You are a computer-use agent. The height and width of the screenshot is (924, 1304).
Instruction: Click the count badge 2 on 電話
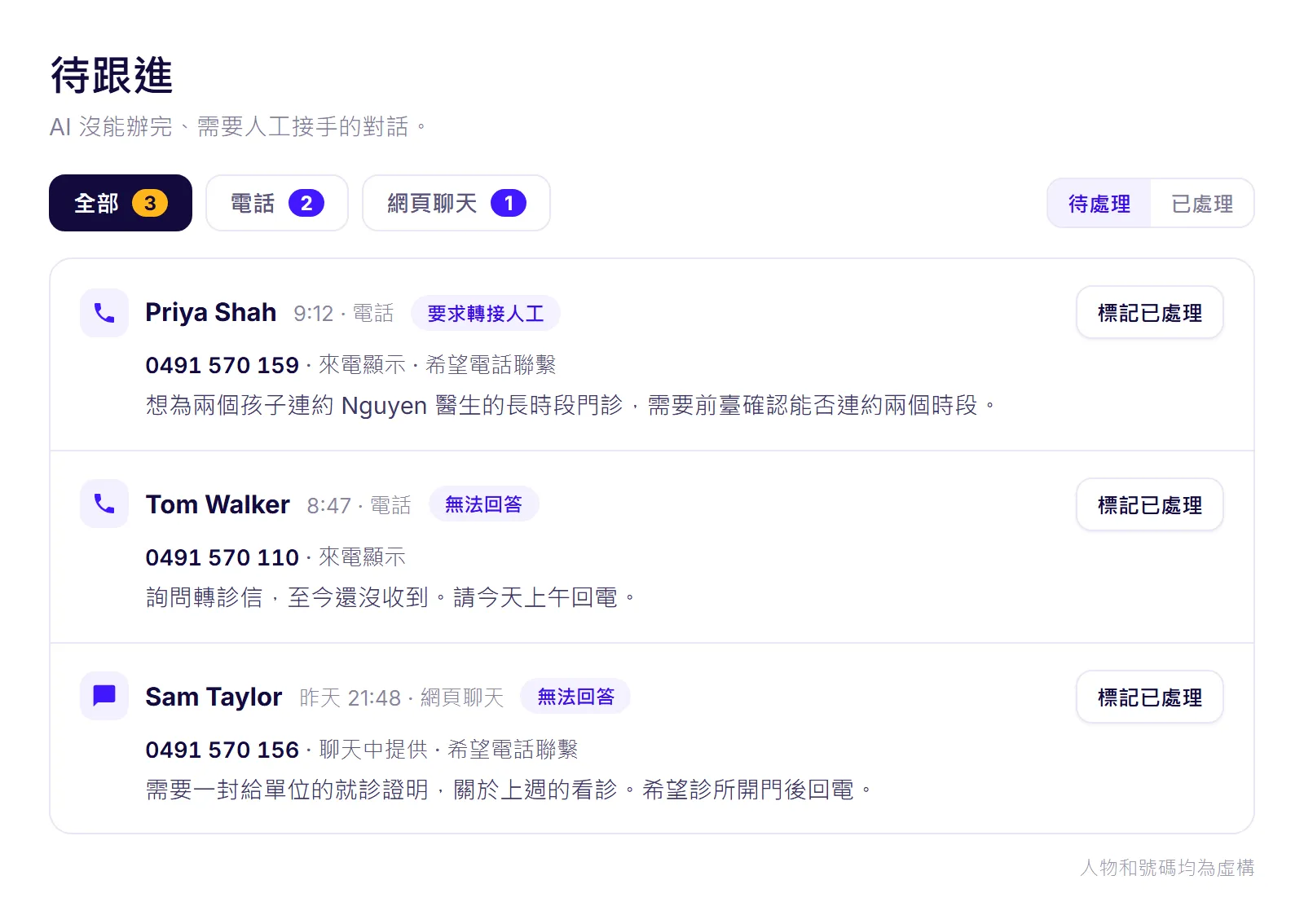[x=306, y=203]
